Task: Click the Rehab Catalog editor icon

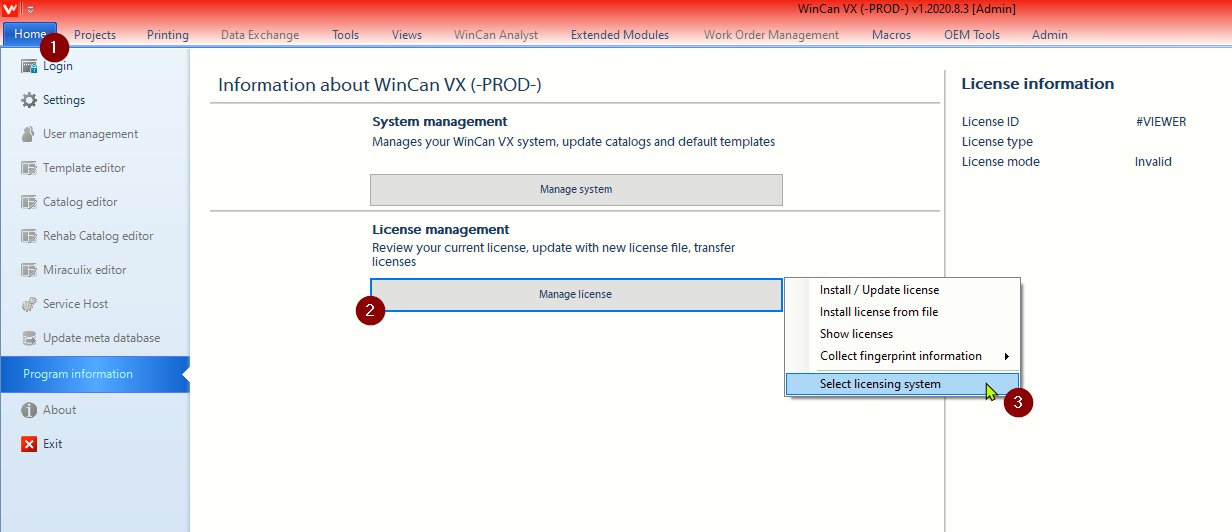Action: [x=29, y=236]
